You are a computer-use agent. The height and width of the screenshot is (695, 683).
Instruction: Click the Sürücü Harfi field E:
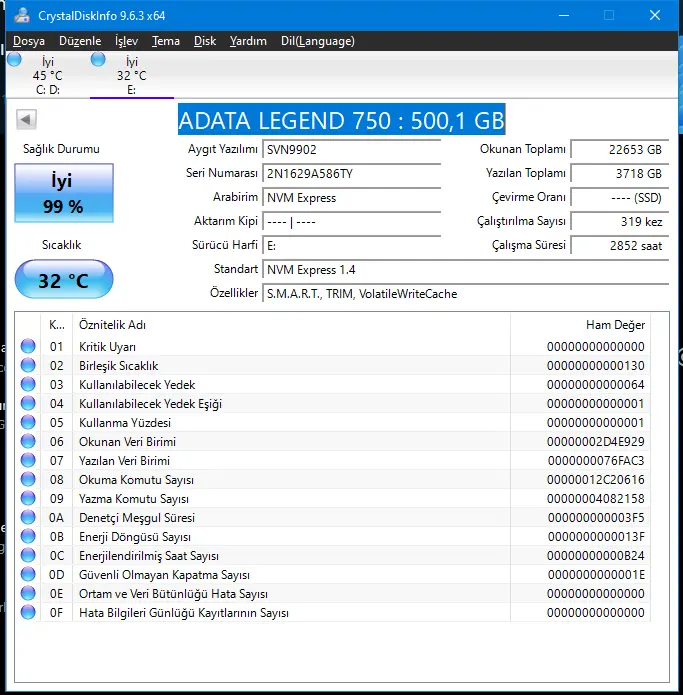[351, 245]
